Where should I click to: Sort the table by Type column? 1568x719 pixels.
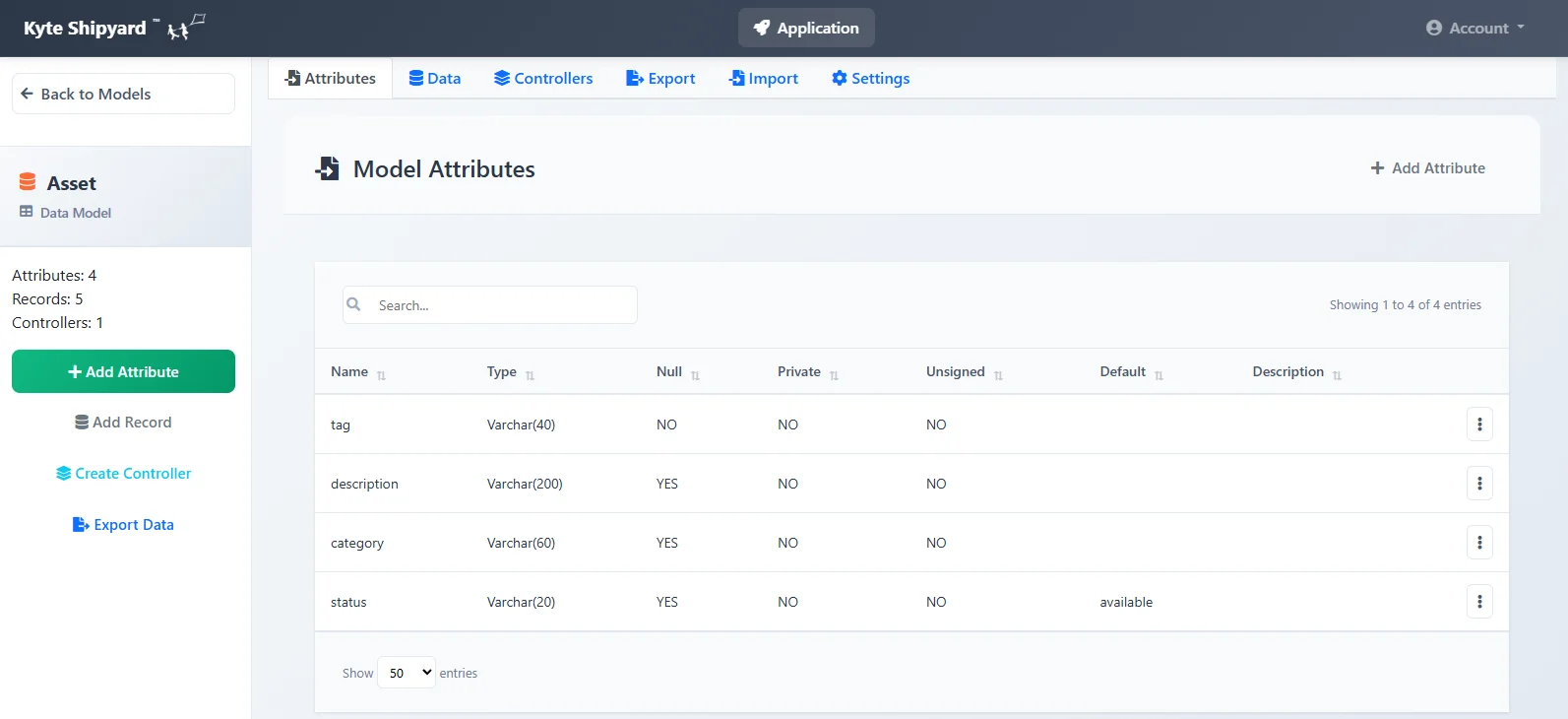coord(511,371)
